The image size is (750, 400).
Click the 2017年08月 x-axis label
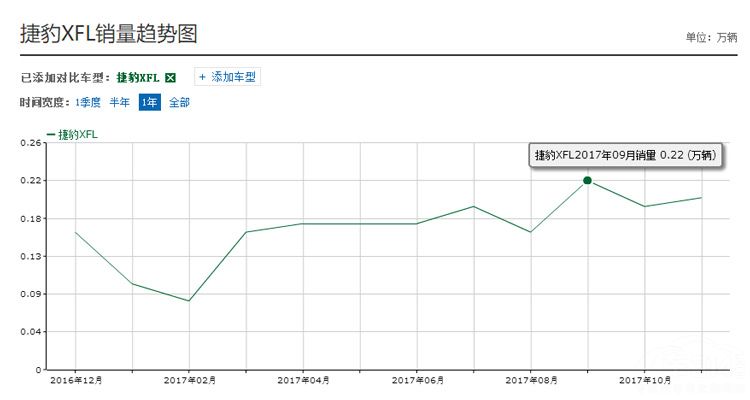point(531,380)
